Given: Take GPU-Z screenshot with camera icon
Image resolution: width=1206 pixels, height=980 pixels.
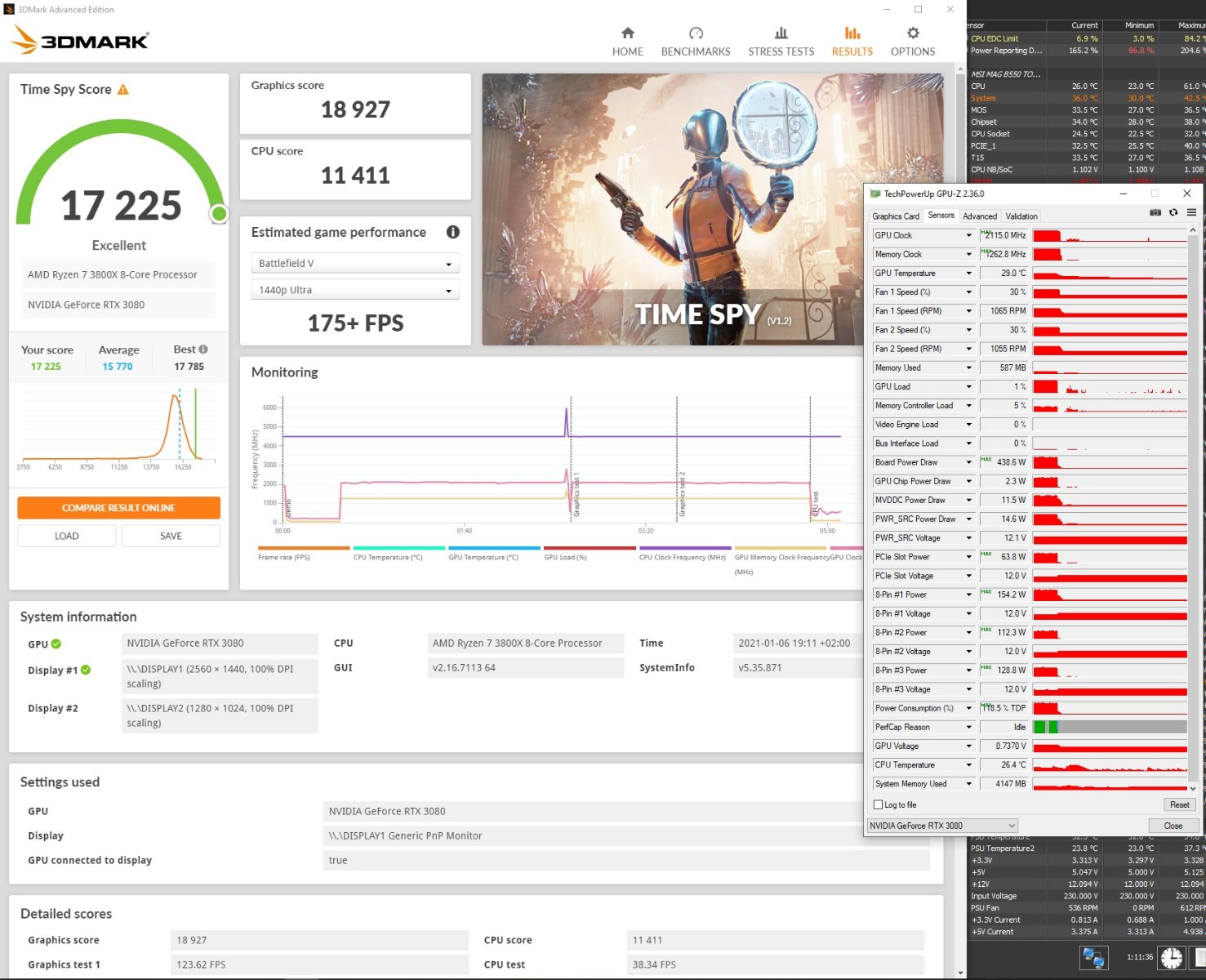Looking at the screenshot, I should [x=1155, y=212].
